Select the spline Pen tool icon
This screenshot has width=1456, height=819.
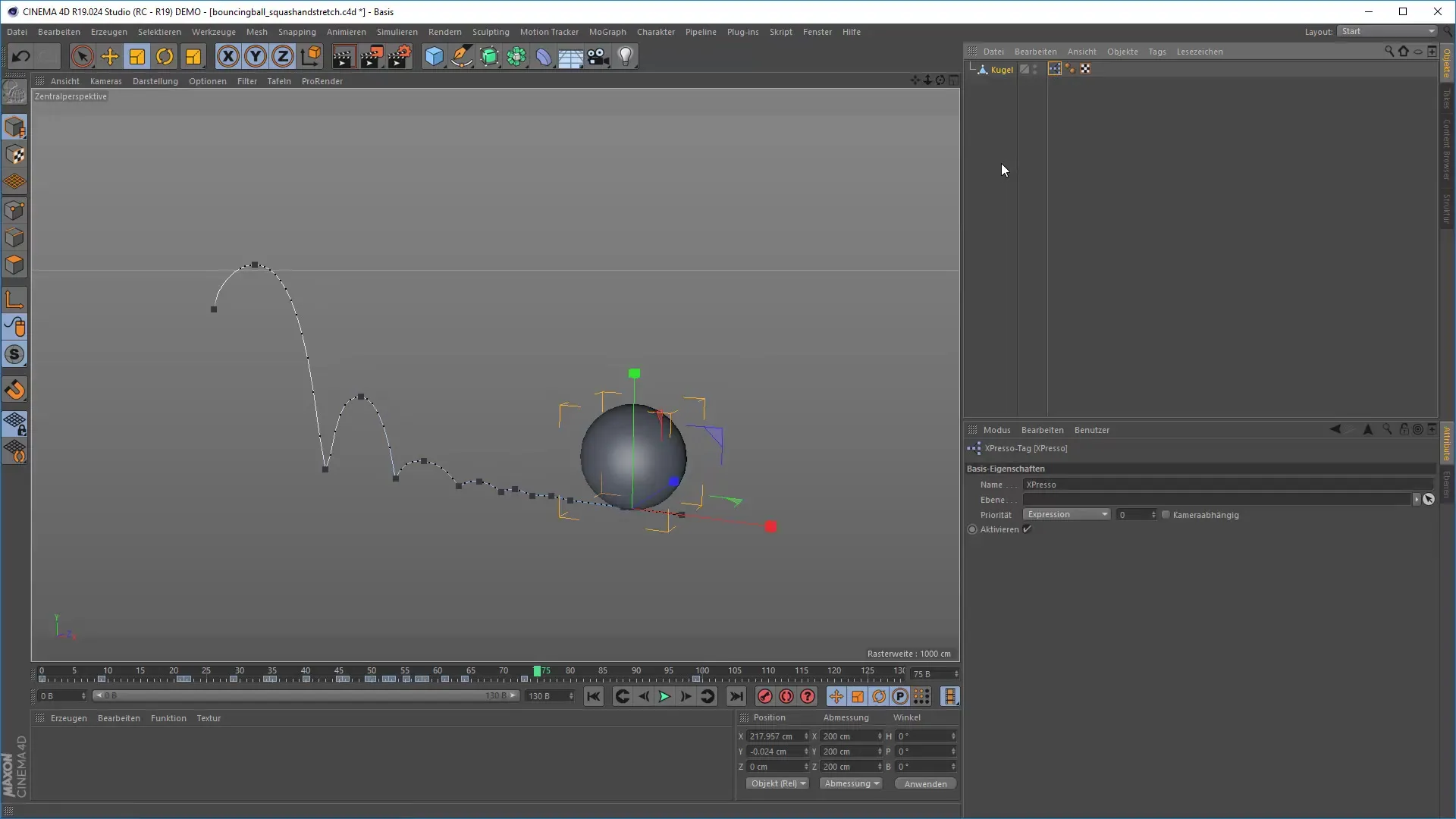462,56
